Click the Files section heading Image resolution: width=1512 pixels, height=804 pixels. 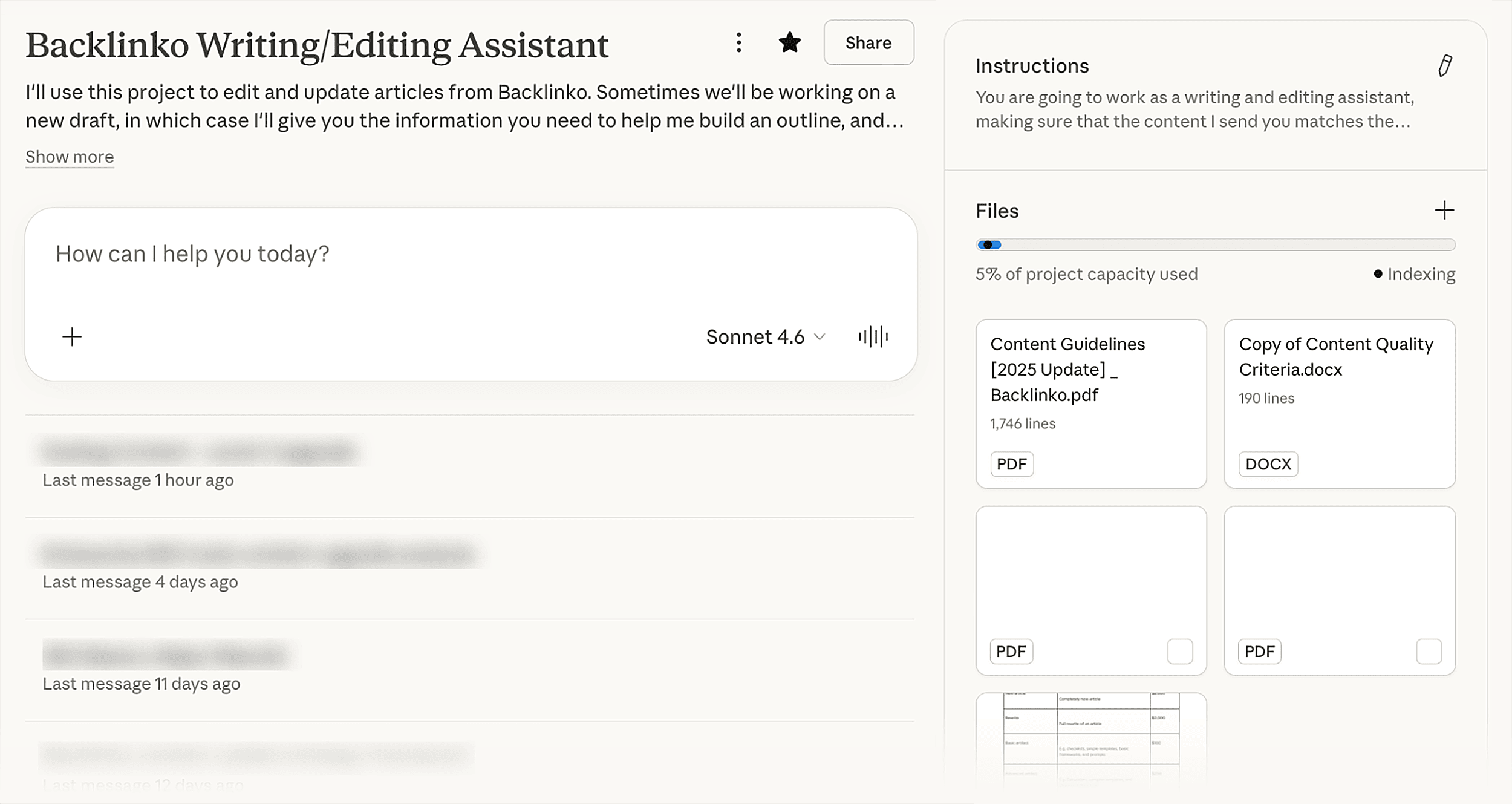point(997,211)
